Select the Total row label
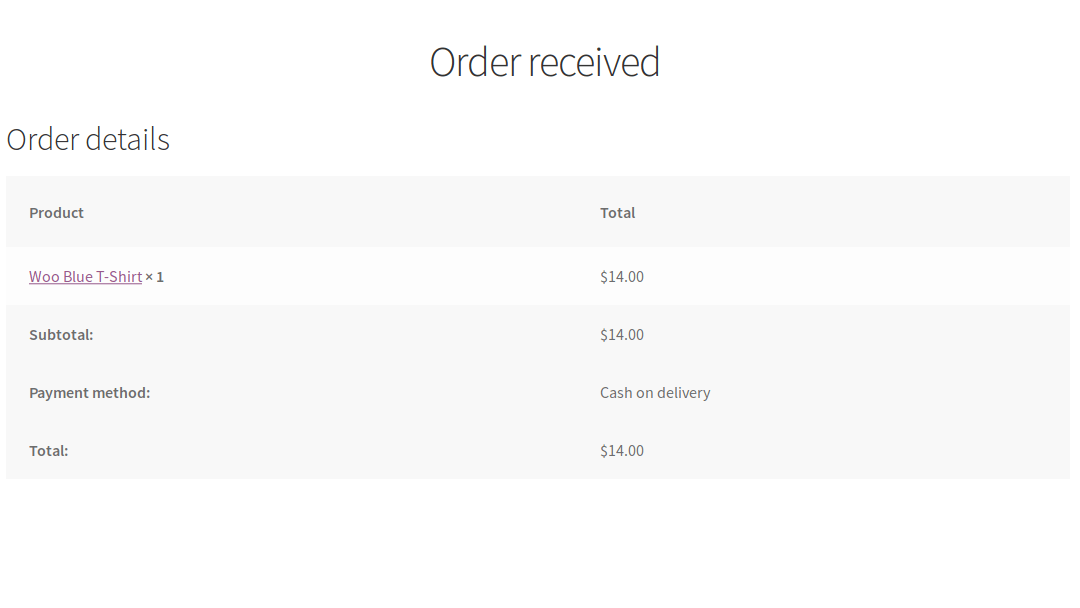1080x608 pixels. (48, 450)
